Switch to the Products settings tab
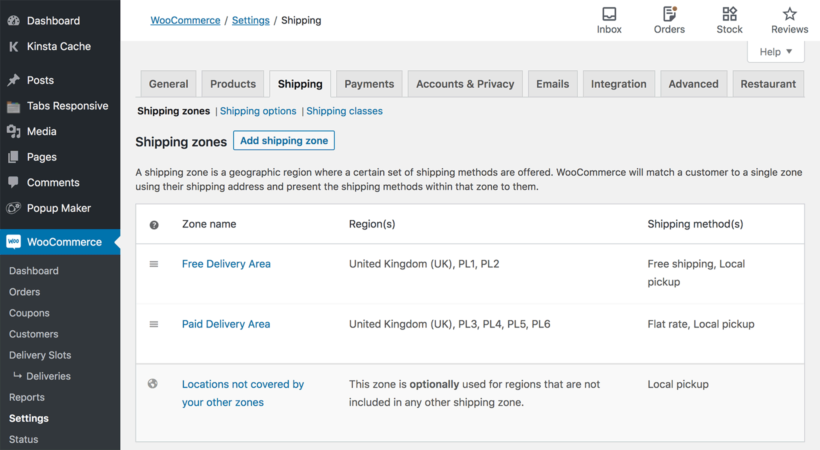This screenshot has height=450, width=820. coord(233,84)
